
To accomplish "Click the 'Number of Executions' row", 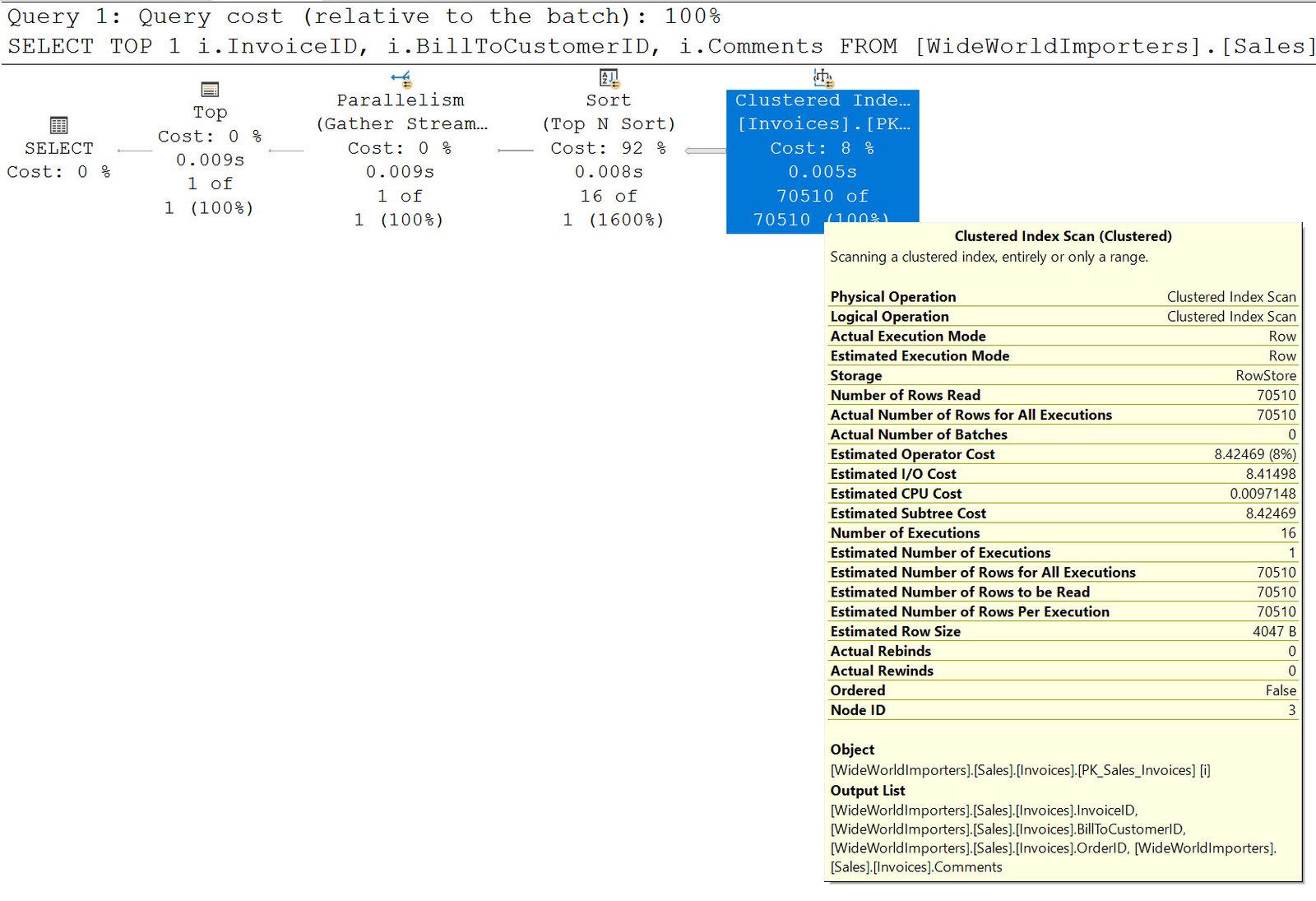I will coord(1063,534).
